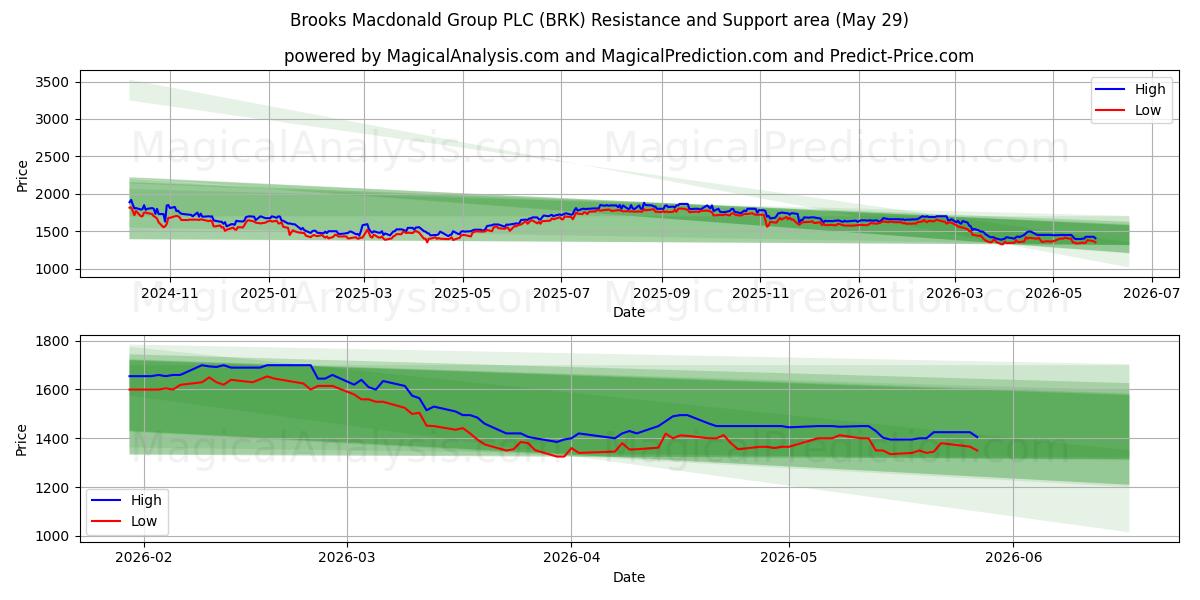Click the 3000 price tick in top chart
Screen dimensions: 1200x600
pos(53,119)
